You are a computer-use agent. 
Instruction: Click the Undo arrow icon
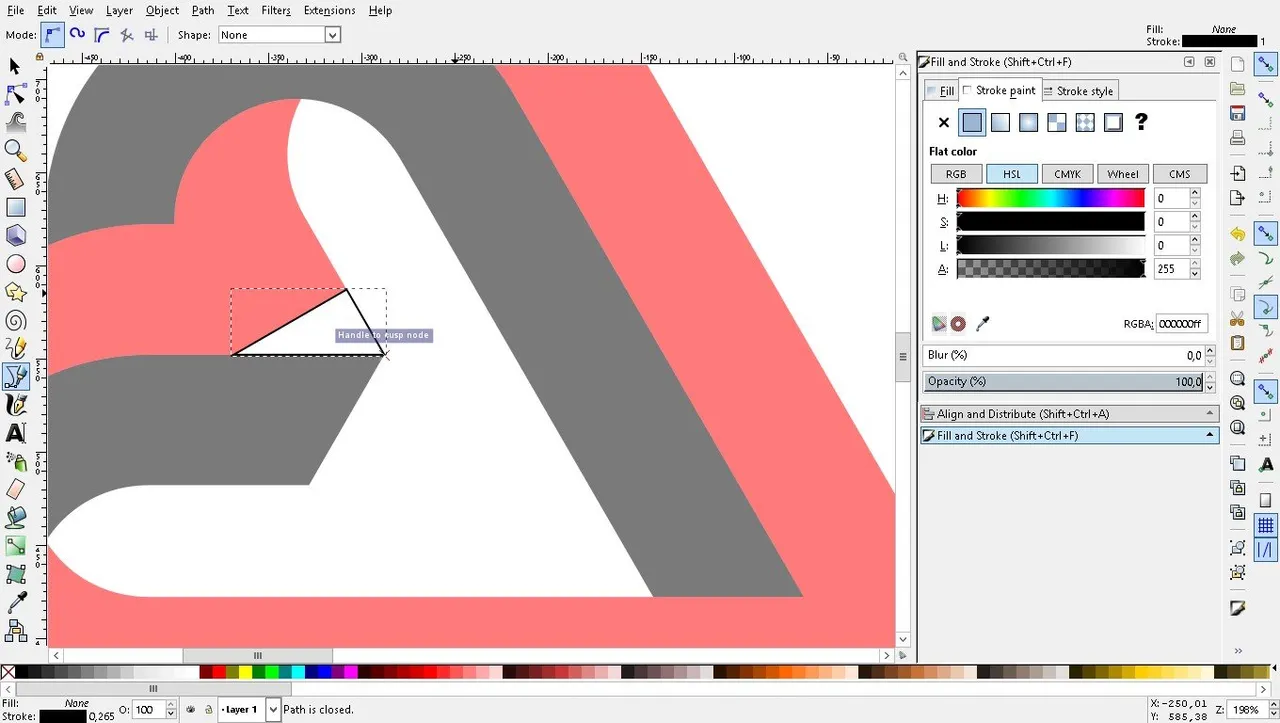(x=1237, y=234)
